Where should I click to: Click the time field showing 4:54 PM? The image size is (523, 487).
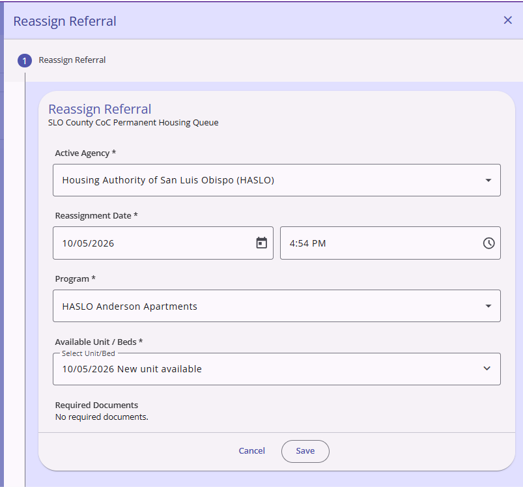pos(390,243)
